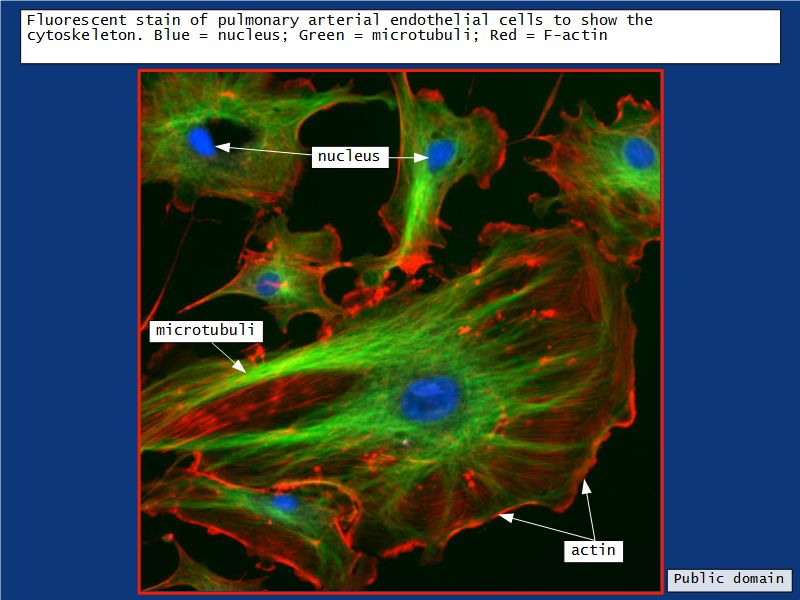
Task: Click the blue nucleus in the top-right cell
Action: (639, 153)
